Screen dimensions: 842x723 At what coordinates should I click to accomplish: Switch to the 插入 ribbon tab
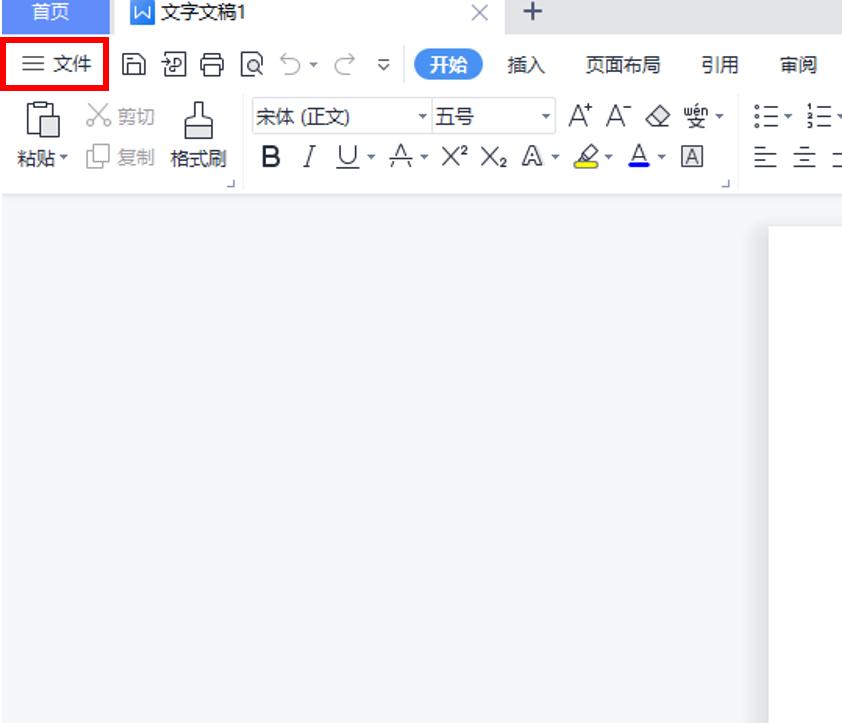point(526,64)
